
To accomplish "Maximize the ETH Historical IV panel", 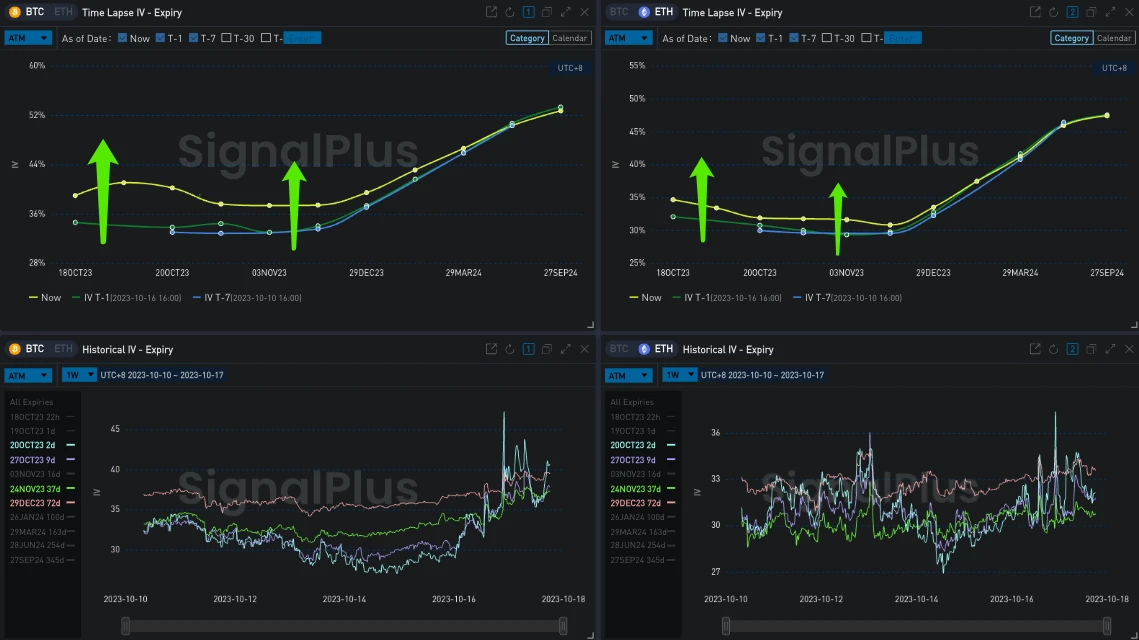I will click(x=1110, y=349).
